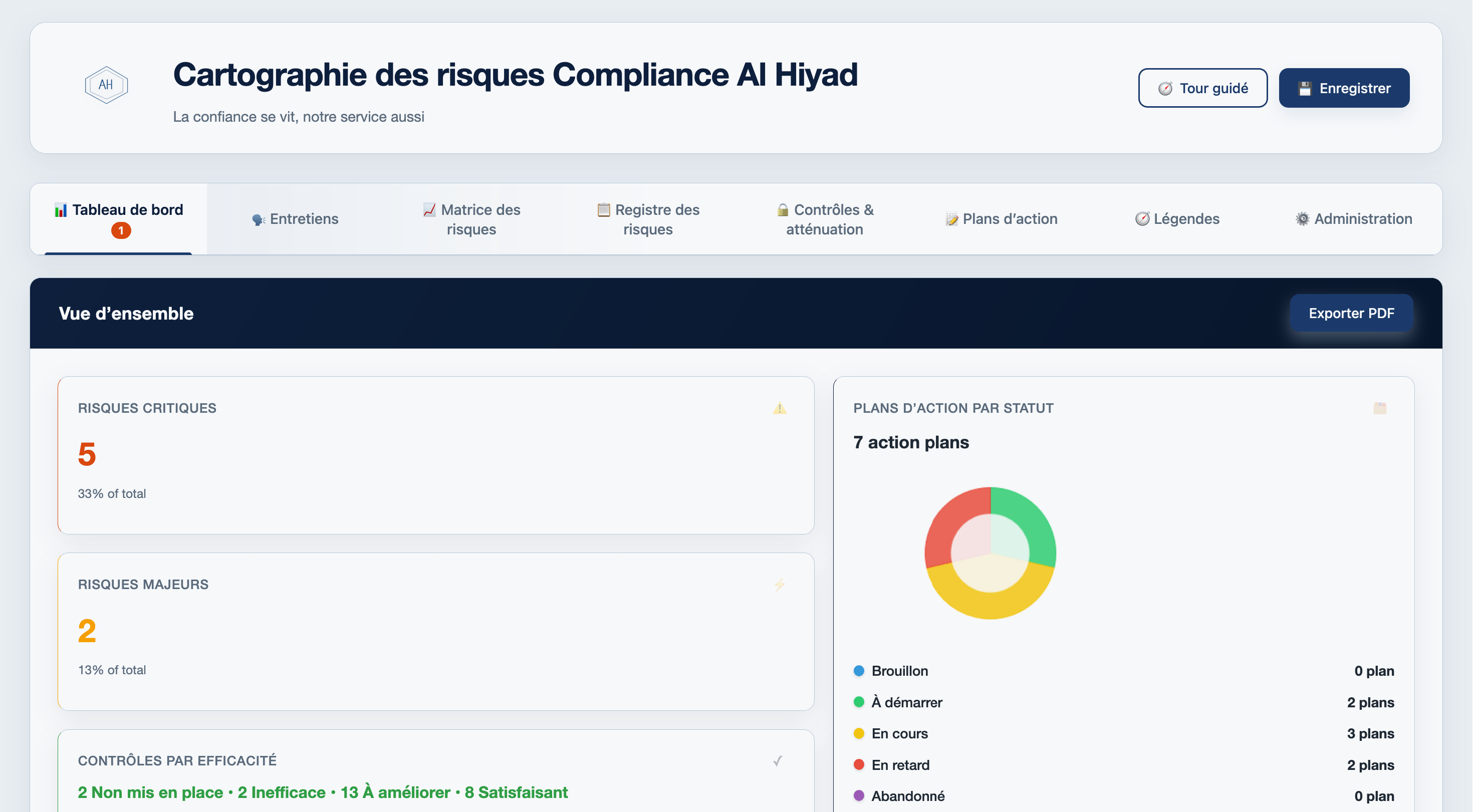Click the speaking head icon beside Entretiens
The width and height of the screenshot is (1473, 812).
click(259, 219)
